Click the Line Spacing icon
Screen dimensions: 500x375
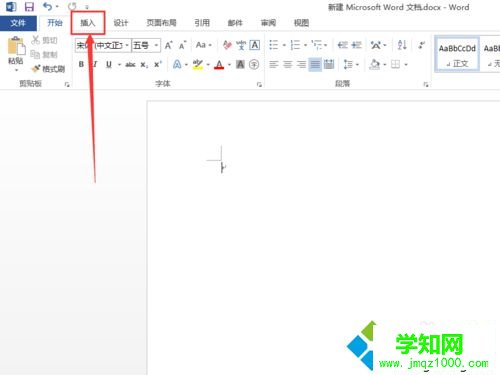point(348,64)
